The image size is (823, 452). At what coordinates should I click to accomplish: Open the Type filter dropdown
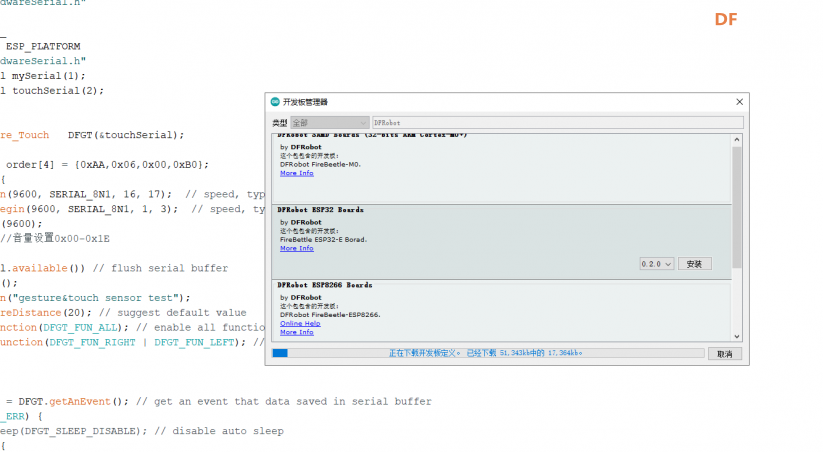coord(329,123)
